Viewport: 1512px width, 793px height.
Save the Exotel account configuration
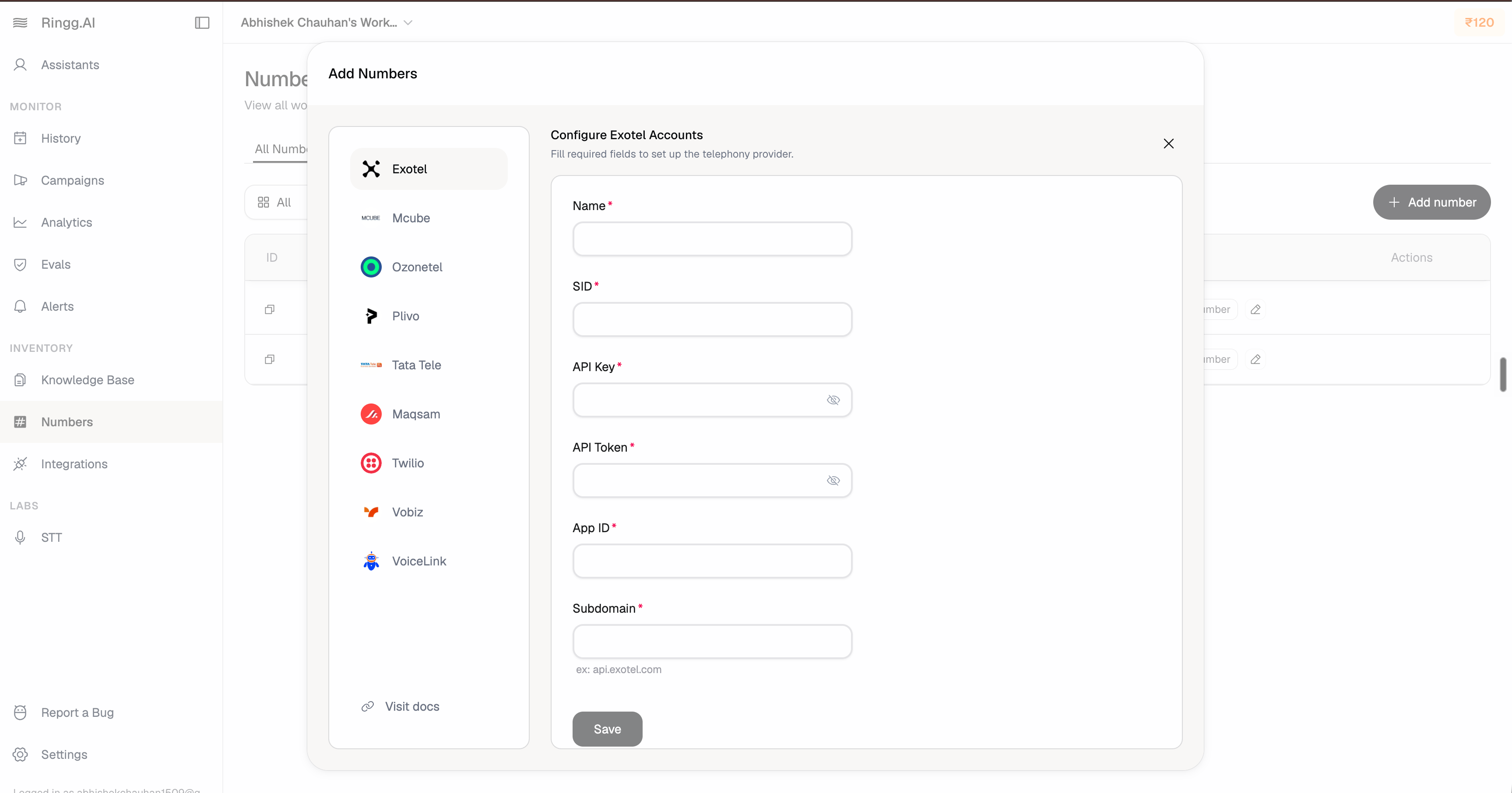(607, 728)
